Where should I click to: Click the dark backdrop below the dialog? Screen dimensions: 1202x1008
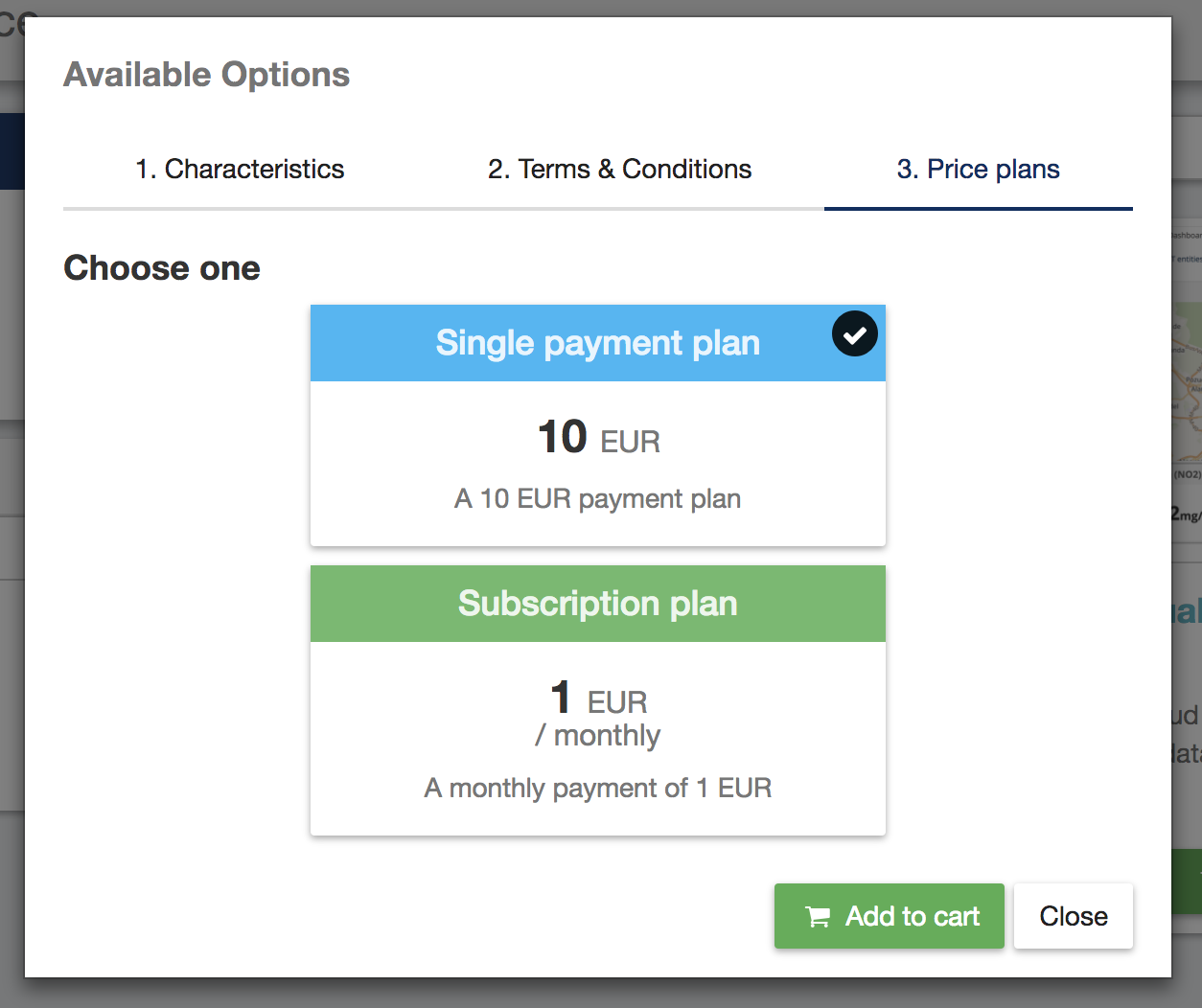601,993
